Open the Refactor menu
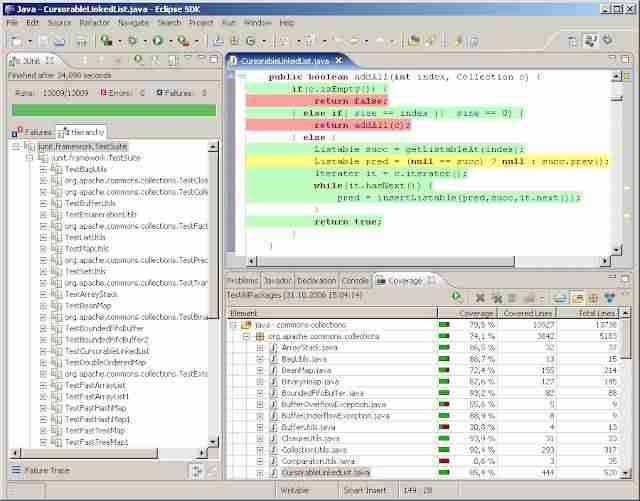Screen dimensions: 640x501 (94, 22)
